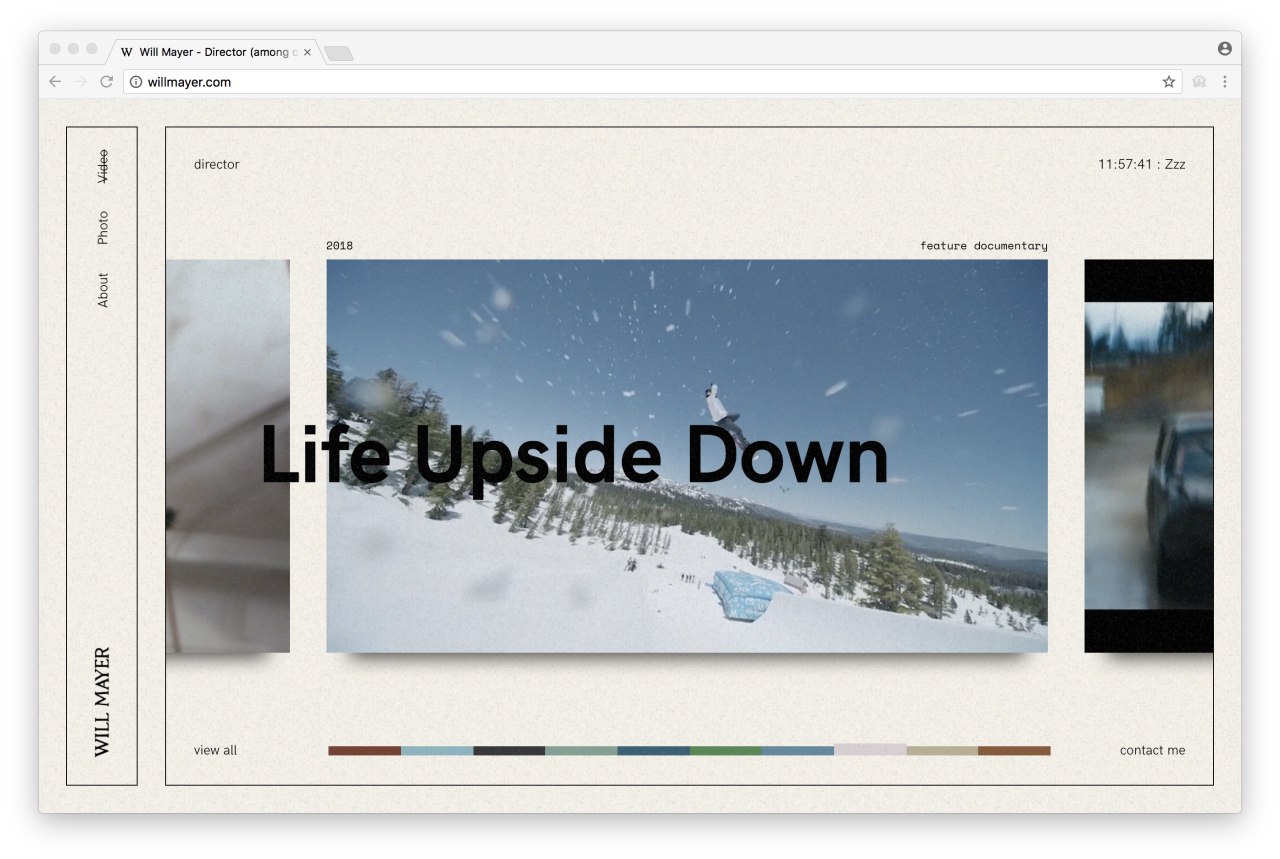This screenshot has height=859, width=1280.
Task: Click the WILL MAYER logo
Action: tap(102, 702)
